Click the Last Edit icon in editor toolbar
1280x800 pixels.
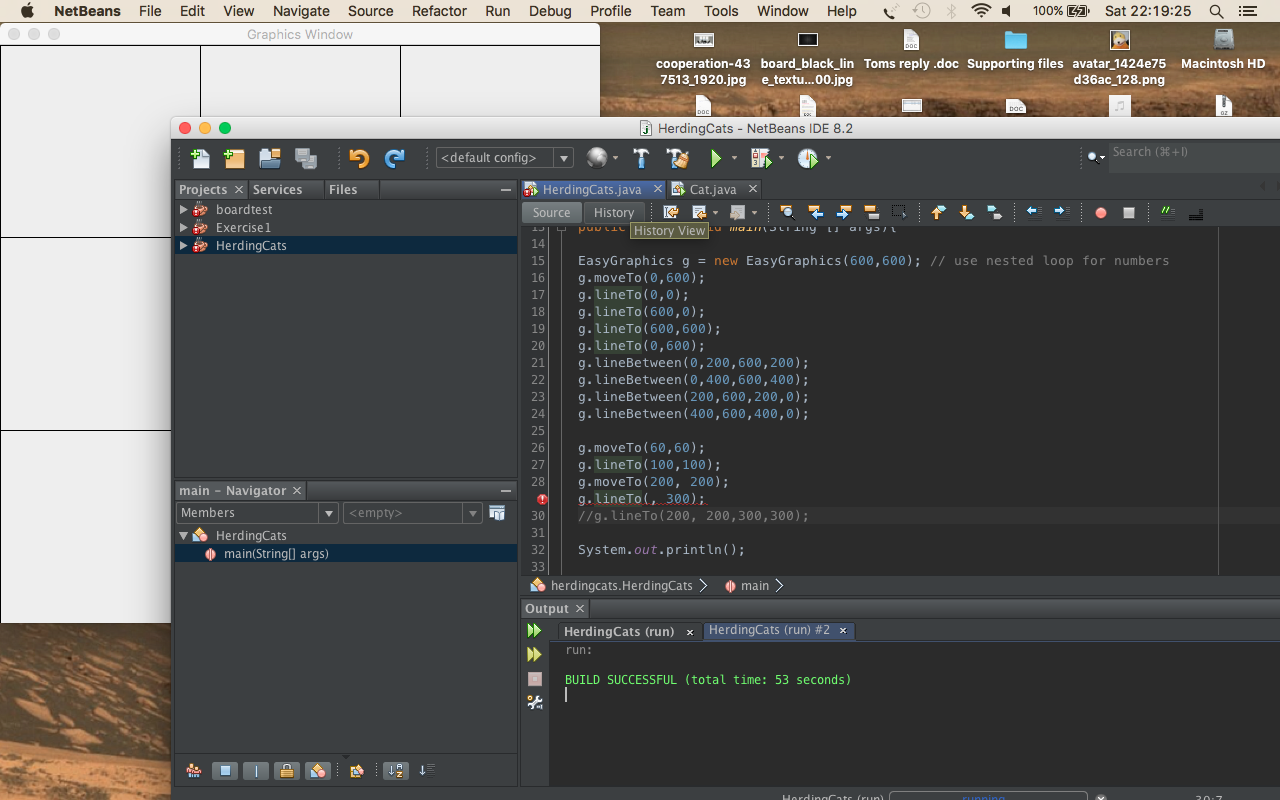point(671,212)
